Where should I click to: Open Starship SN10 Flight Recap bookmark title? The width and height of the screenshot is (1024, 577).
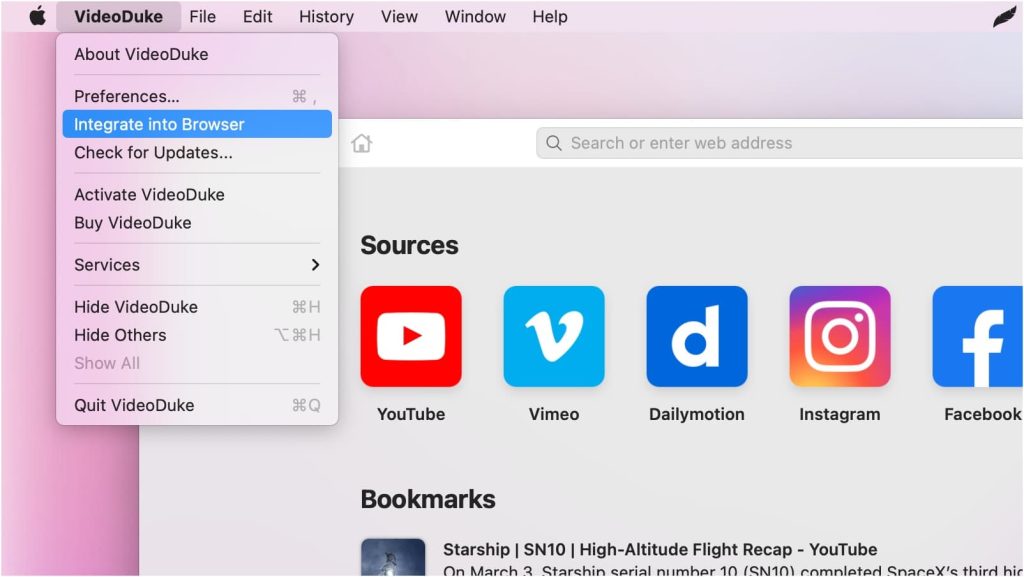pos(660,549)
